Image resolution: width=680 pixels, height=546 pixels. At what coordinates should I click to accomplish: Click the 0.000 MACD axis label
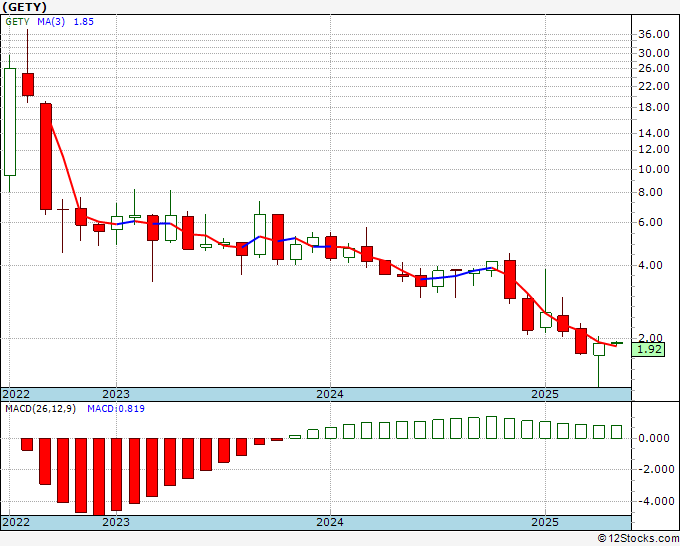[x=654, y=438]
